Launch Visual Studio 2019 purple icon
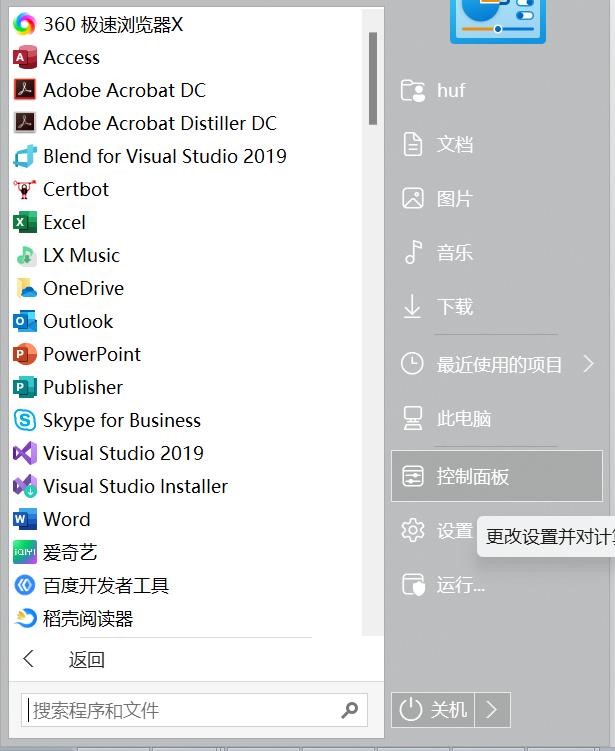This screenshot has width=615, height=751. click(x=24, y=453)
